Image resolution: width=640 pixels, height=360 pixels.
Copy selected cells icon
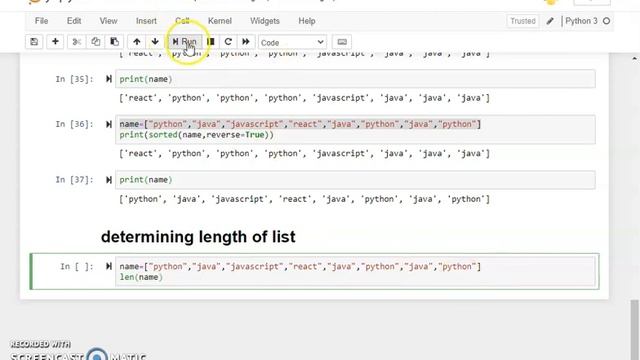(96, 42)
